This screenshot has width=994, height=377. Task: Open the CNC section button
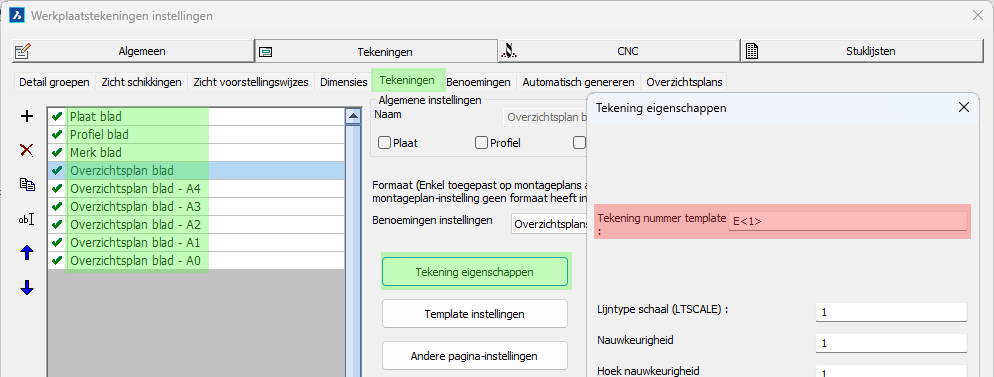[618, 51]
